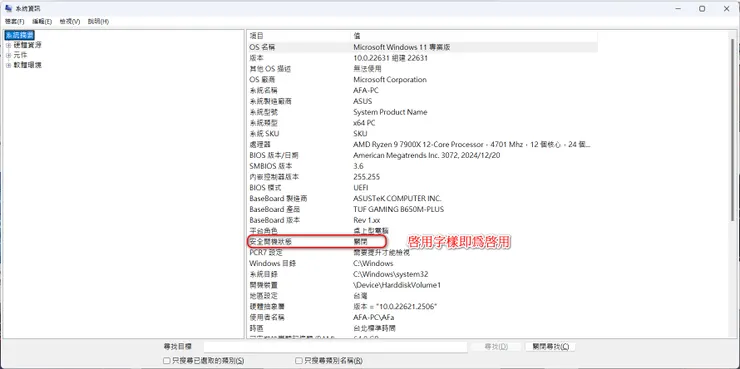Click the system name value AFA-PC
This screenshot has width=740, height=369.
tap(366, 91)
